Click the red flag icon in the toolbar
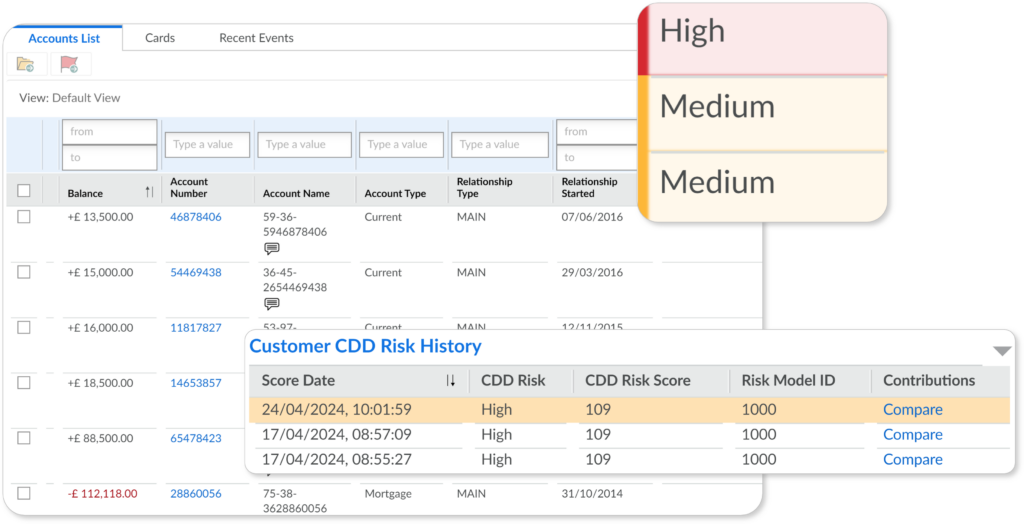This screenshot has height=524, width=1024. click(x=69, y=65)
